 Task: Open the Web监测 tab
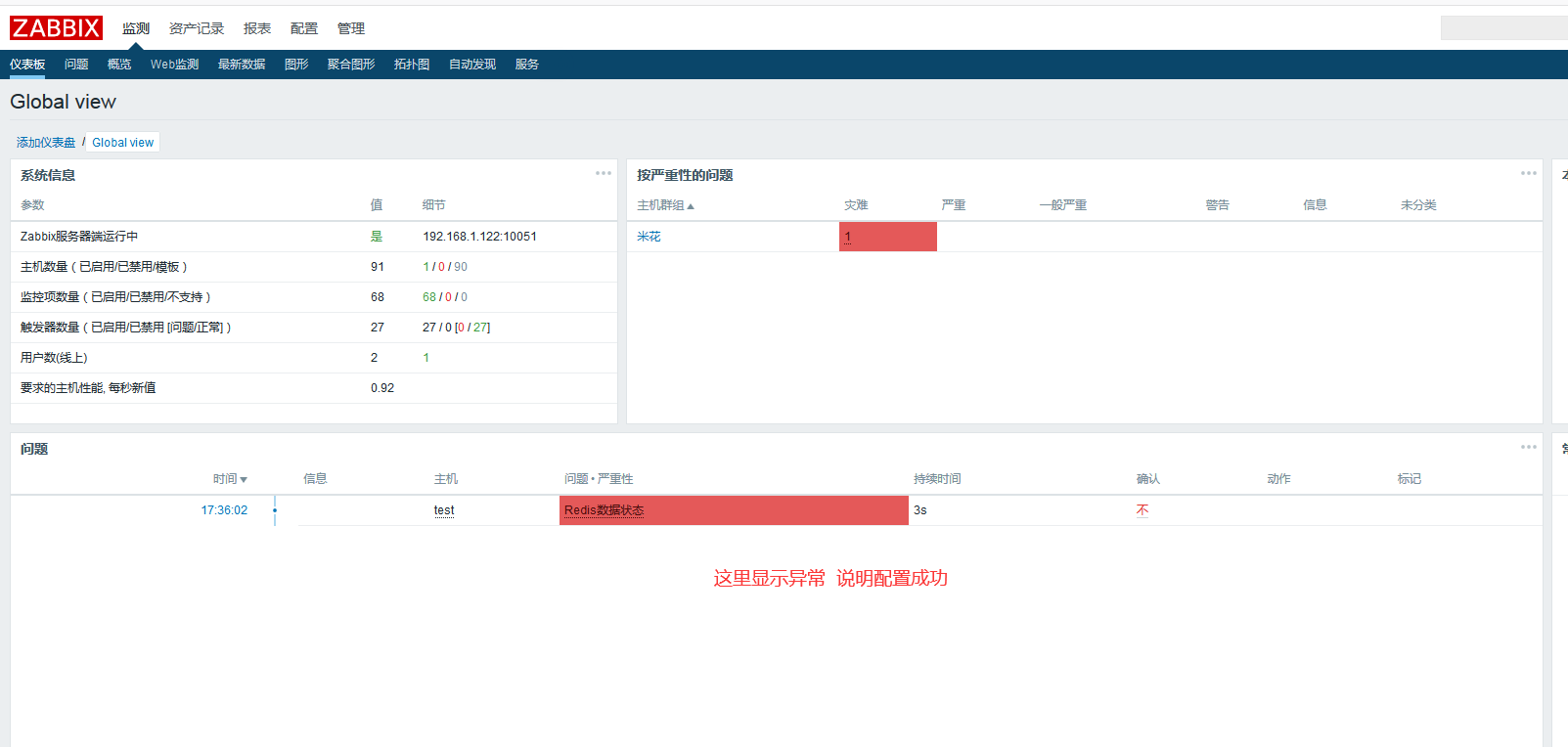(174, 65)
